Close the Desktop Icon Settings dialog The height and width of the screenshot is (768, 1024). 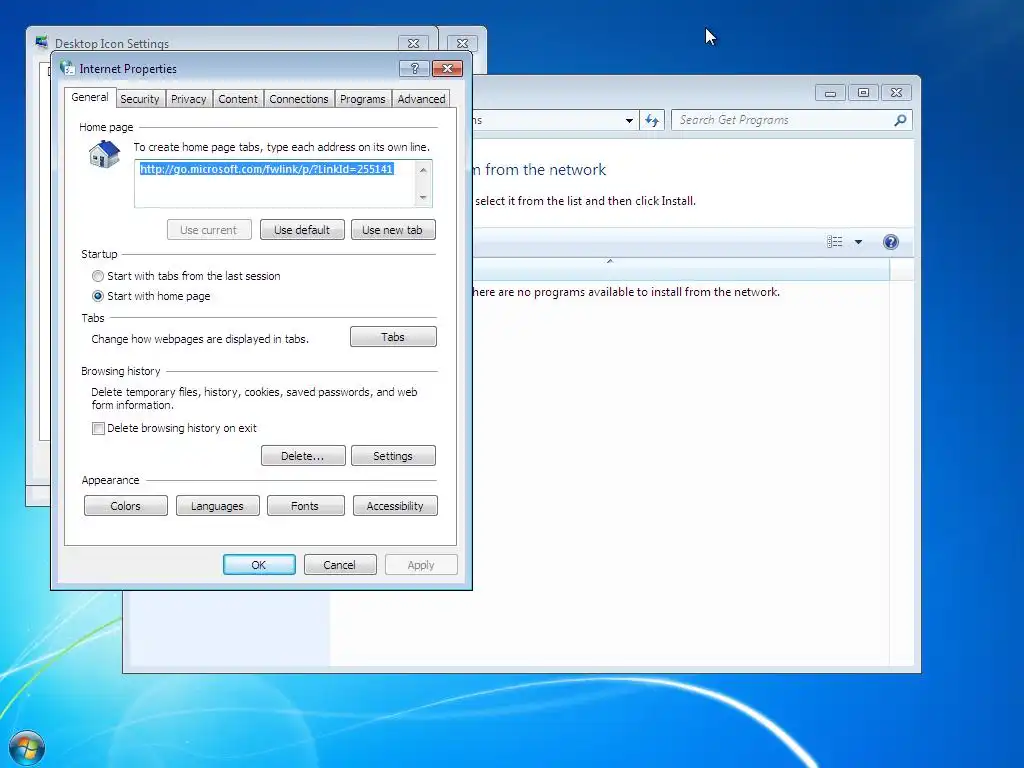point(413,44)
